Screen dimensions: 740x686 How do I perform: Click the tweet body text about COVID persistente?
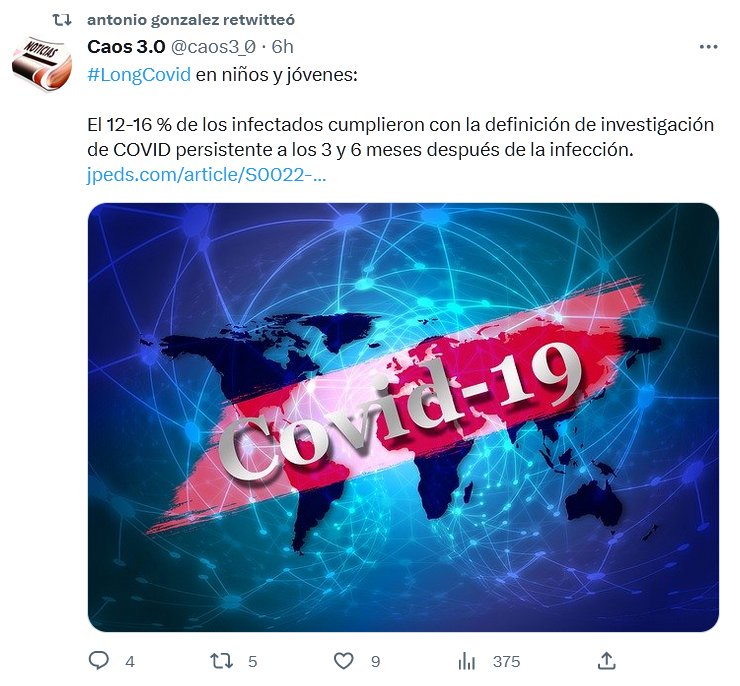(401, 137)
